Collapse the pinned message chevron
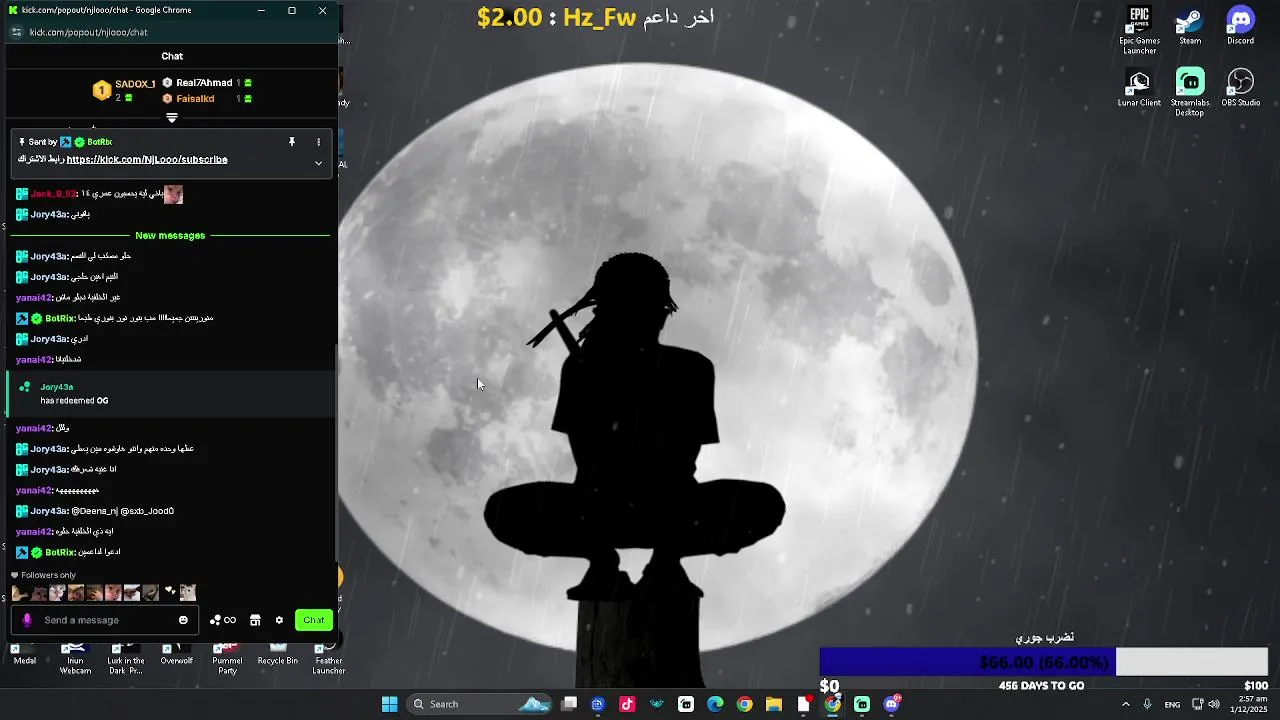1280x720 pixels. 319,163
